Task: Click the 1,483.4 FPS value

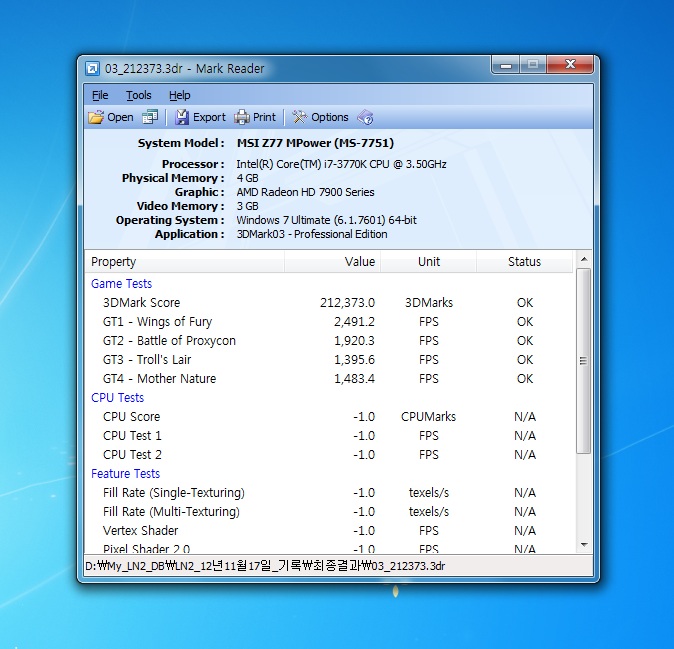Action: pos(354,379)
